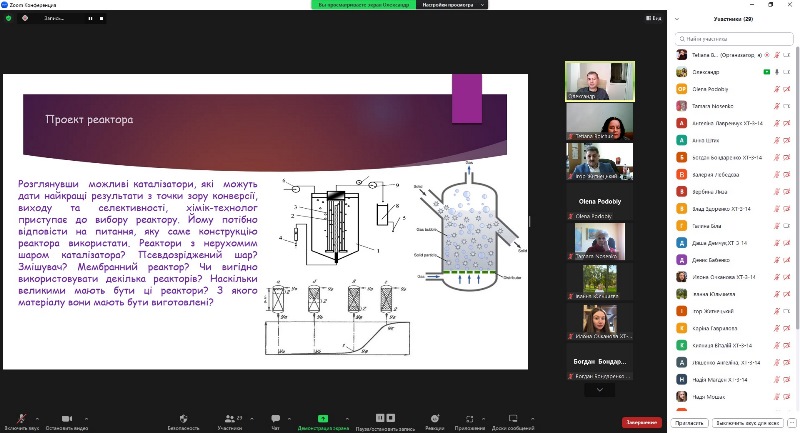
Task: Pause or stop recording in bottom toolbar
Action: (x=378, y=418)
